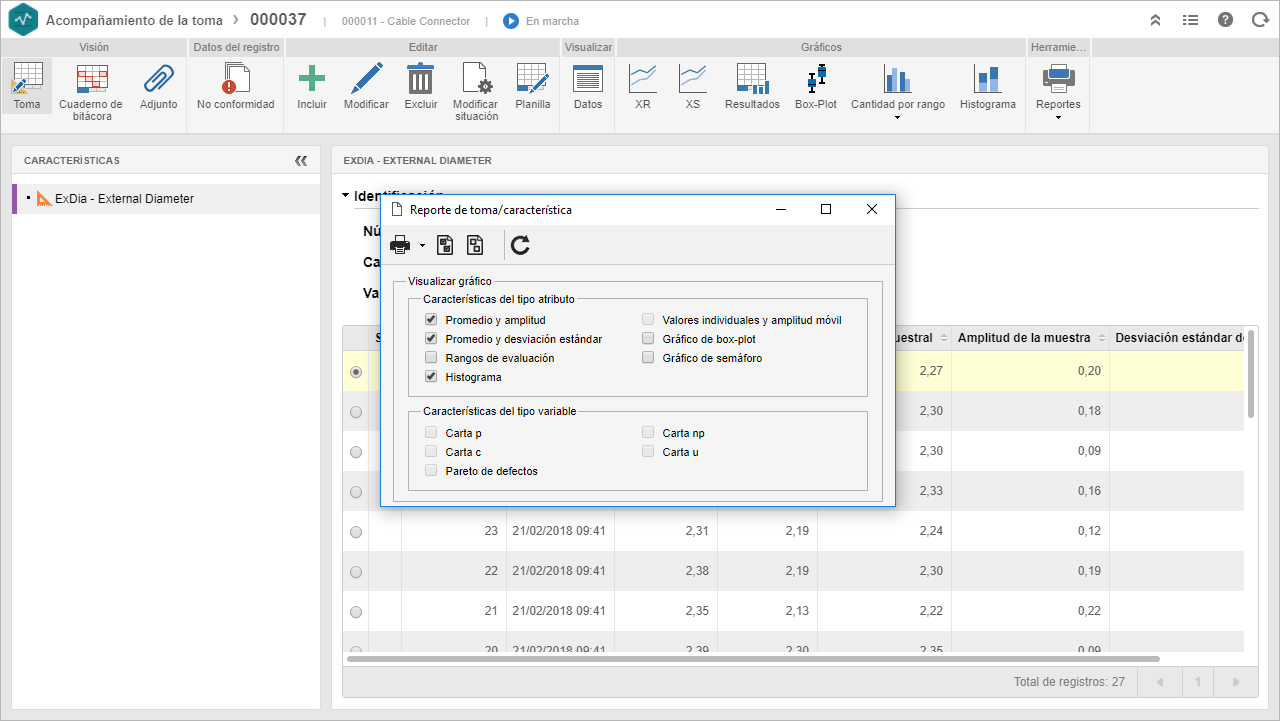1280x721 pixels.
Task: Enable Rangos de evaluación checkbox
Action: (x=431, y=358)
